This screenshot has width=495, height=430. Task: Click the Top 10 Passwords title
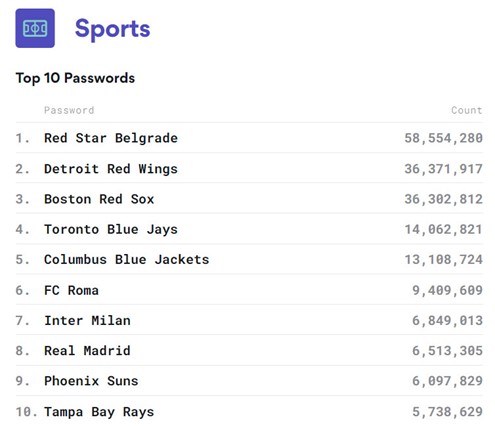75,78
